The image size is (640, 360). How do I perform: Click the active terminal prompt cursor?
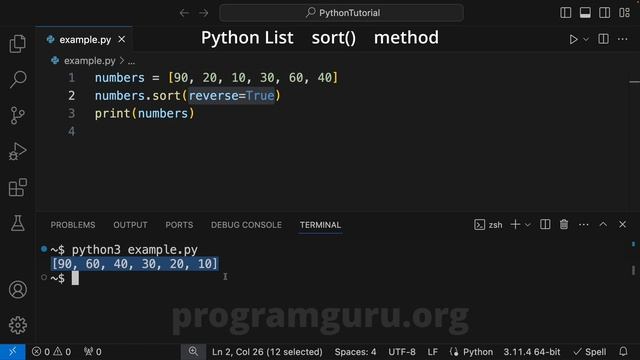75,278
